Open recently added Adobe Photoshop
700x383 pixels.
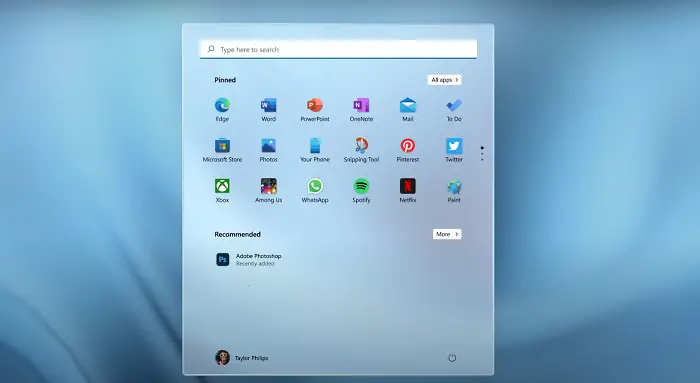coord(249,259)
